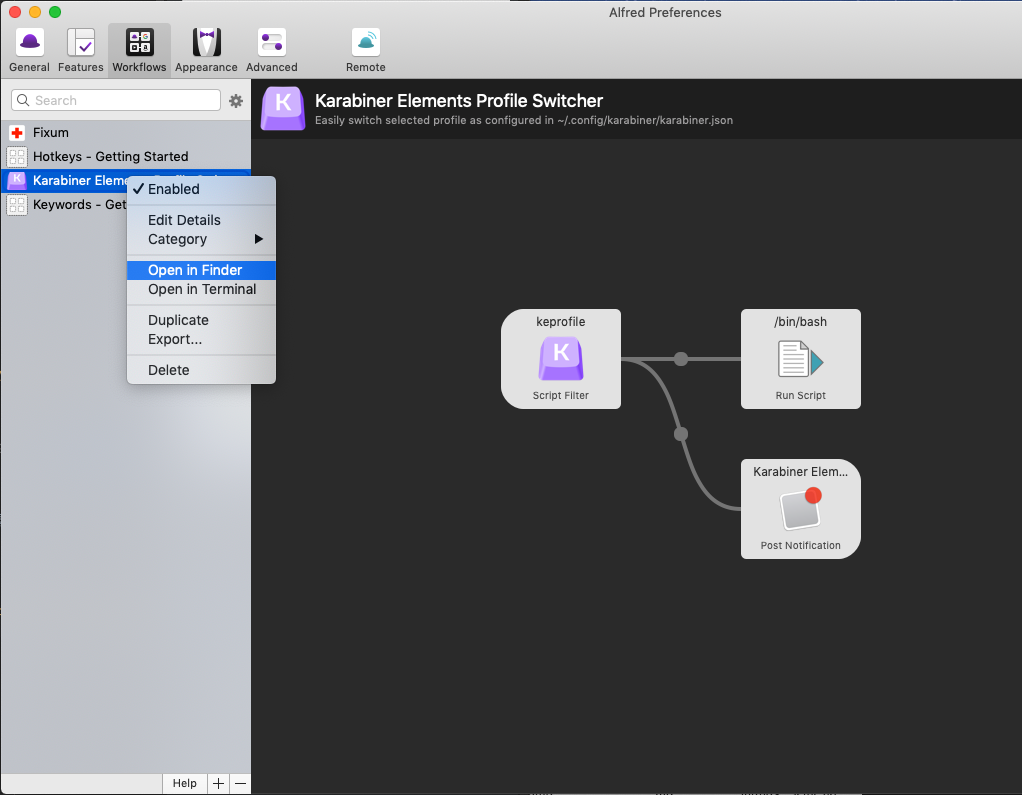1022x795 pixels.
Task: Choose Export... from the context menu
Action: 201,340
